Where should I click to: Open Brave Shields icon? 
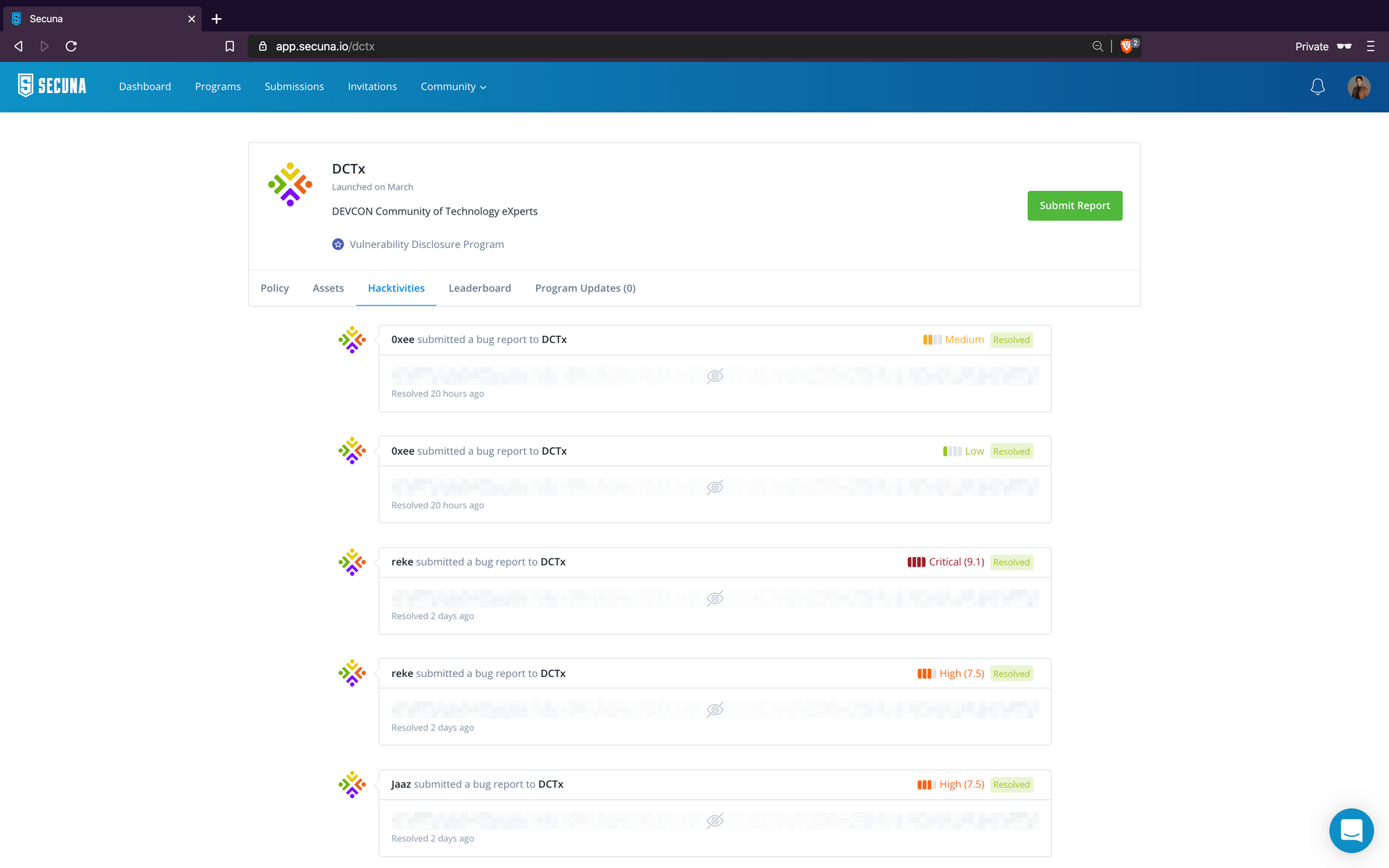[1127, 47]
